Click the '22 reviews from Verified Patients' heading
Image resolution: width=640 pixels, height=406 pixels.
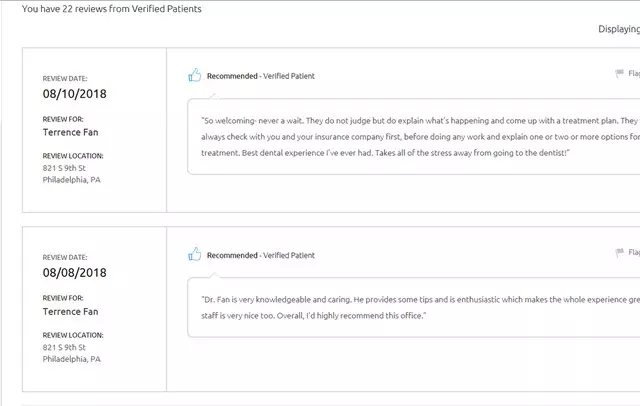tap(132, 9)
